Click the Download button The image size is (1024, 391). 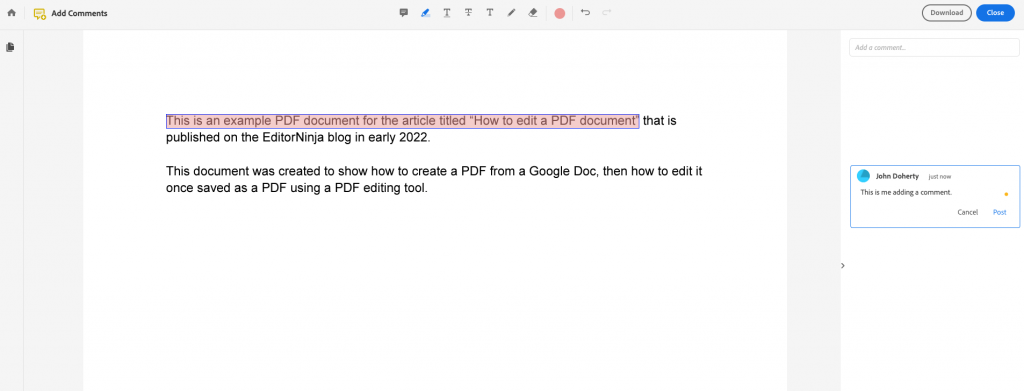946,12
